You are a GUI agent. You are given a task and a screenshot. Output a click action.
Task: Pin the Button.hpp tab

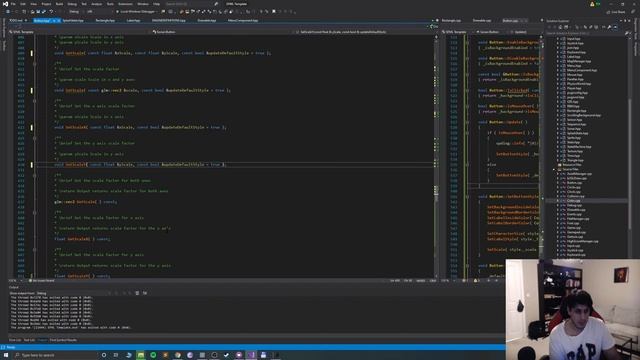[54, 20]
